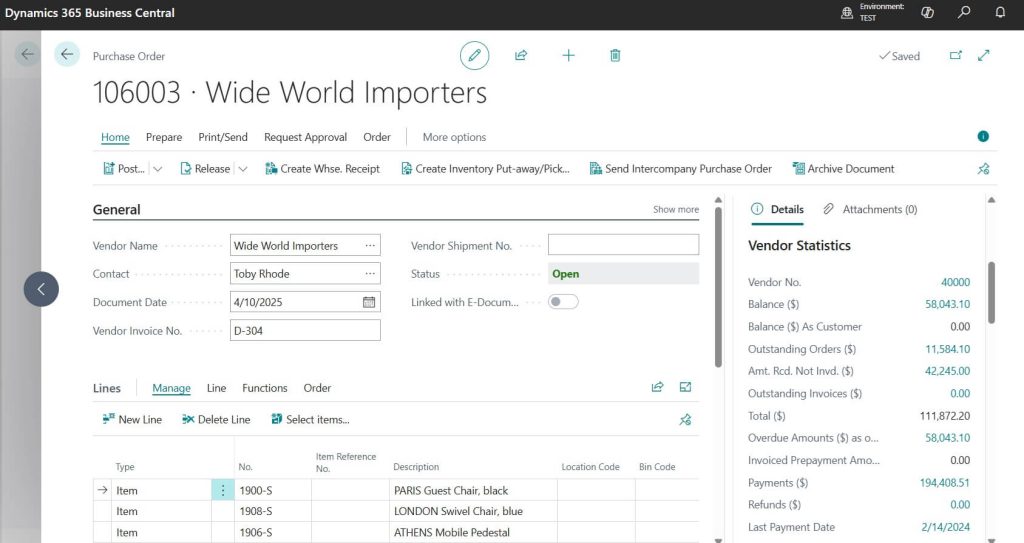The width and height of the screenshot is (1024, 543).
Task: Open page in new window icon
Action: pos(955,56)
